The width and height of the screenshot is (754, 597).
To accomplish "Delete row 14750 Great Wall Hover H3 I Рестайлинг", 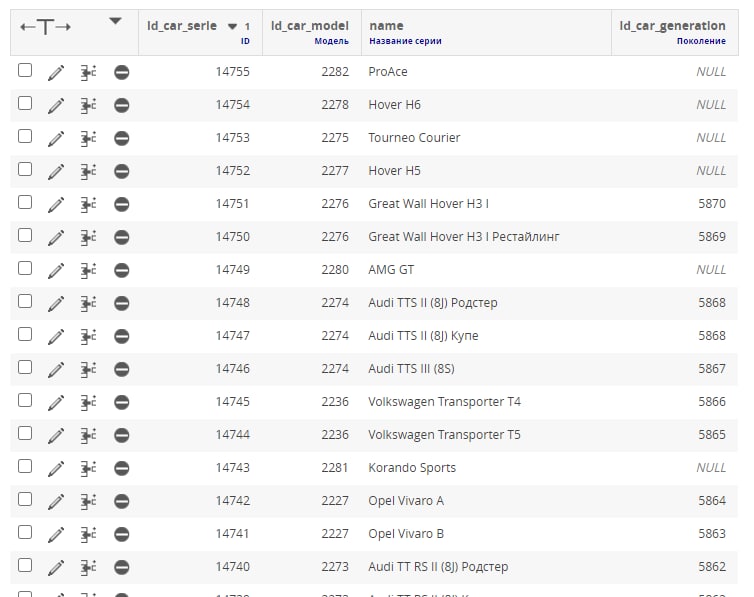I will coord(122,237).
